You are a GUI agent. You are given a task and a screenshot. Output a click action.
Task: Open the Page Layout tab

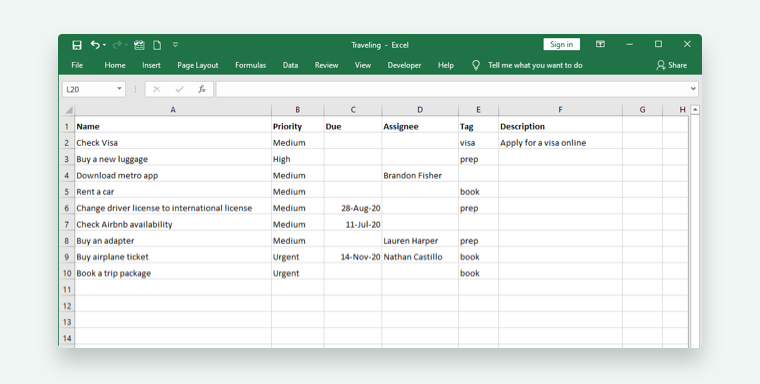198,65
